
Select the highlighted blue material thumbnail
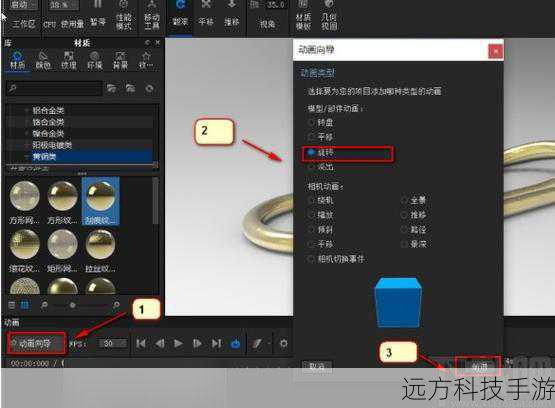(x=101, y=201)
